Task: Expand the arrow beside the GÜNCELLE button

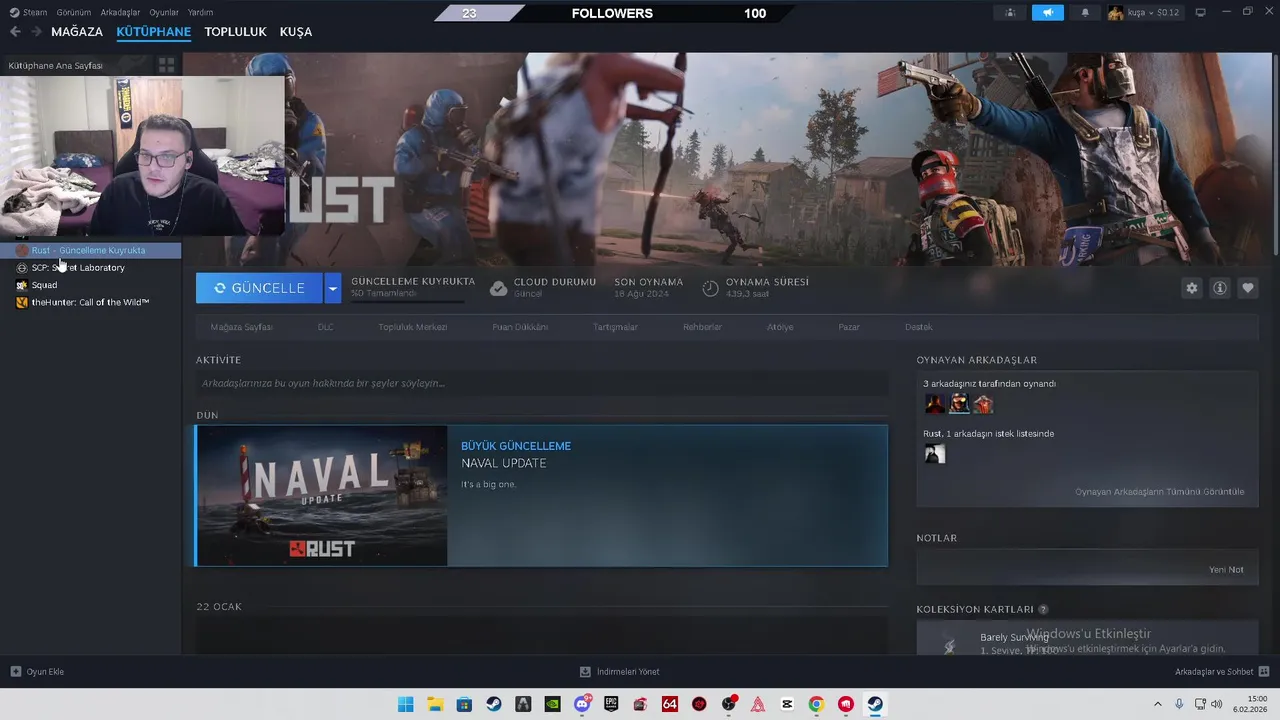Action: [x=333, y=288]
